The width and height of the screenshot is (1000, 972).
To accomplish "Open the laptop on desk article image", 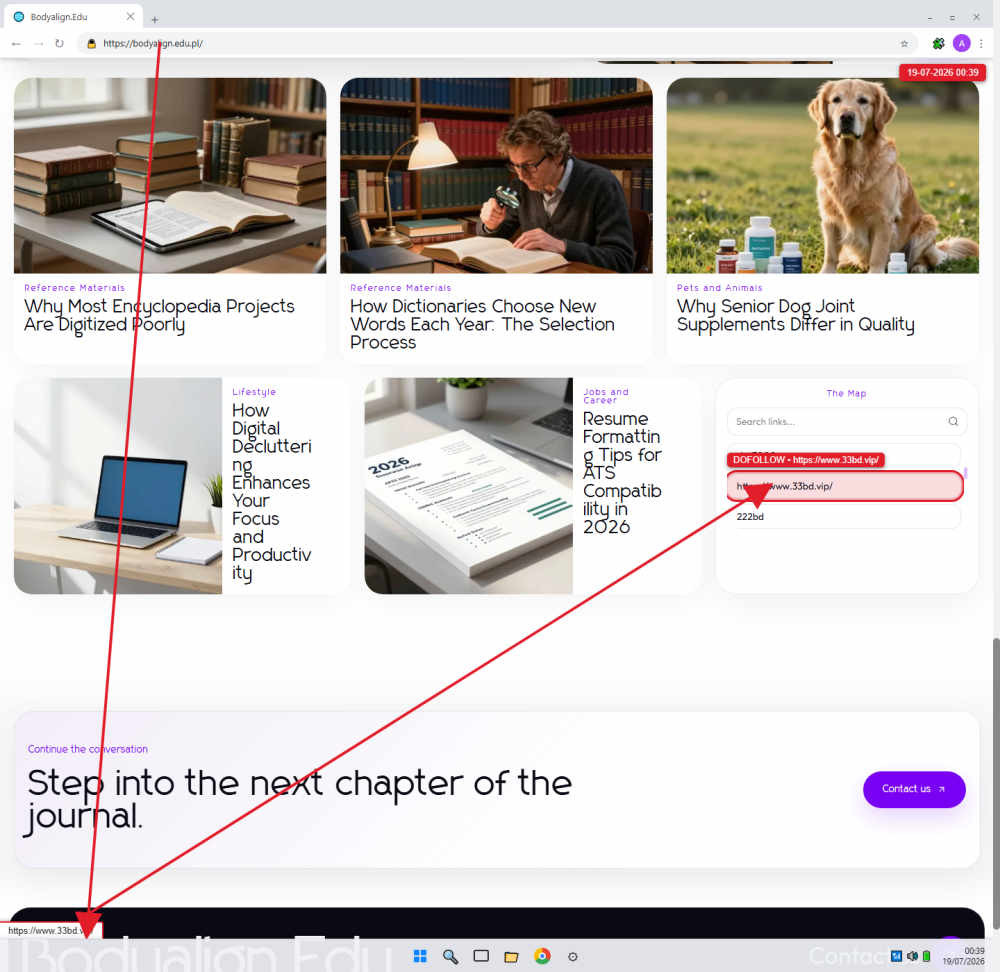I will tap(118, 486).
